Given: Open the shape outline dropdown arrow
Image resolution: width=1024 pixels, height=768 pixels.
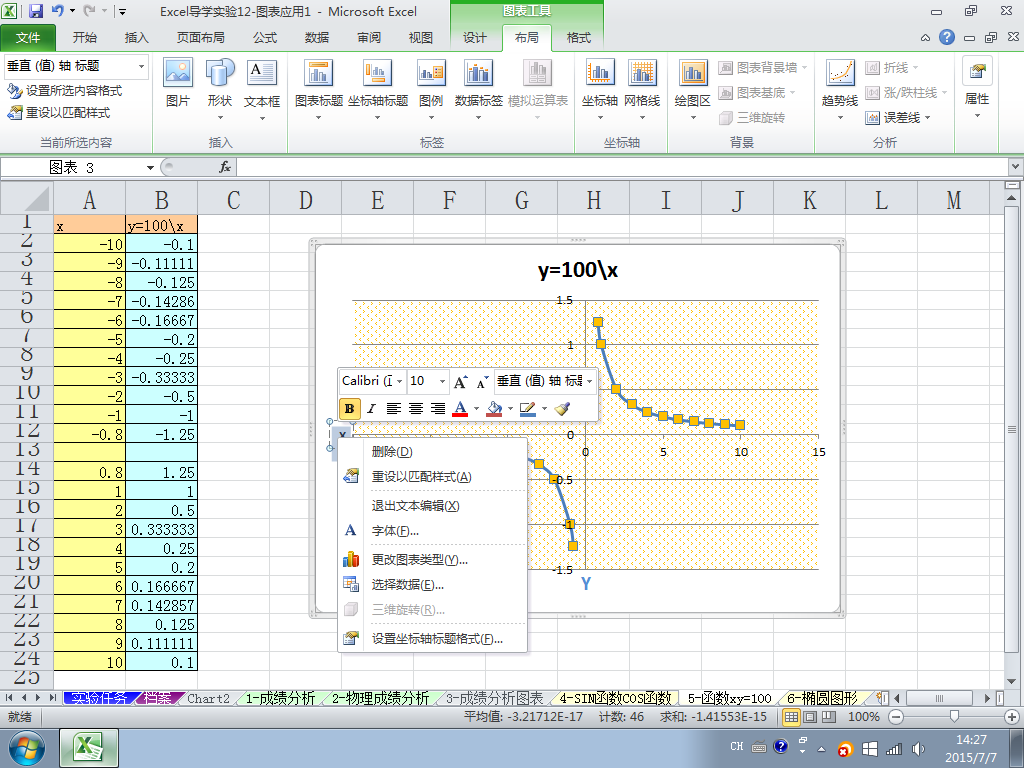Looking at the screenshot, I should tap(544, 409).
